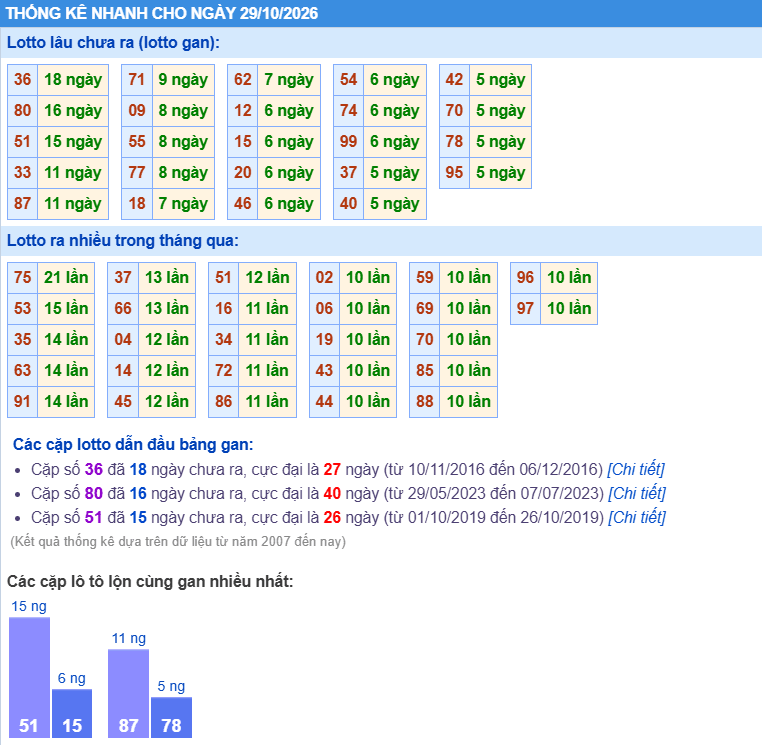
Task: Click frequent number 02
Action: coord(325,278)
